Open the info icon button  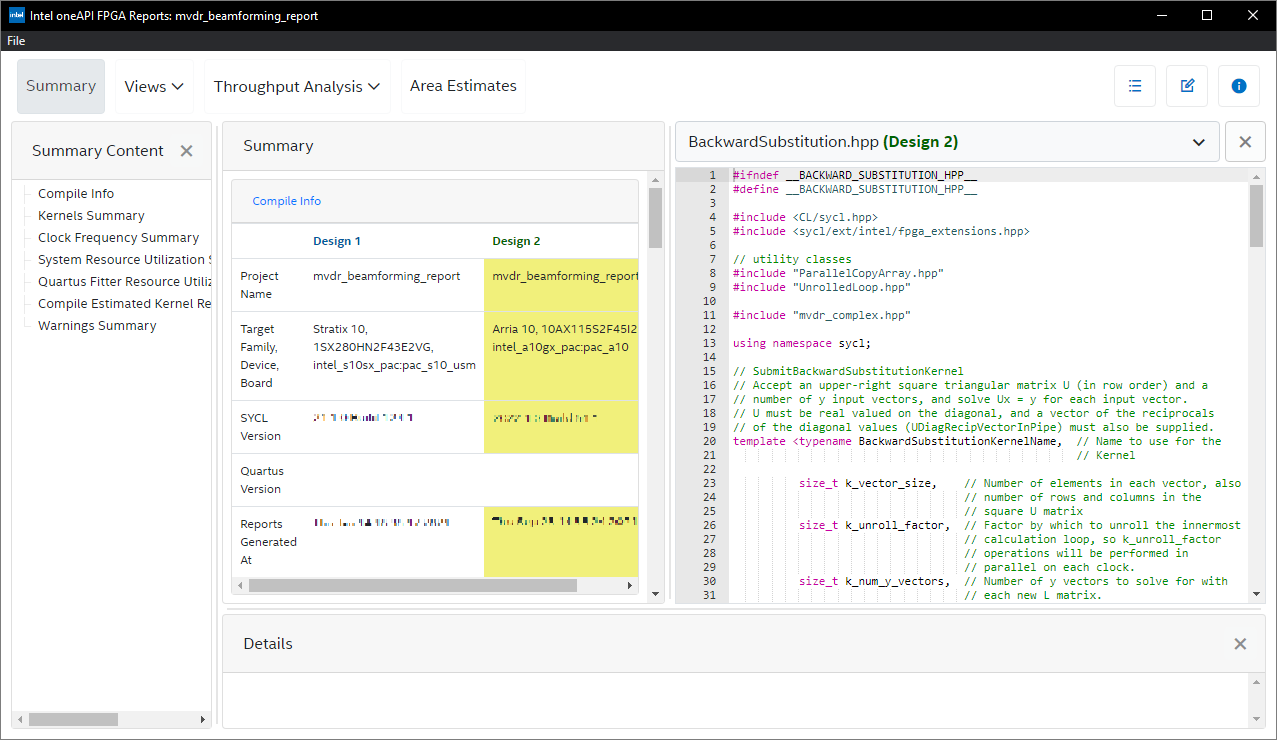click(x=1239, y=86)
